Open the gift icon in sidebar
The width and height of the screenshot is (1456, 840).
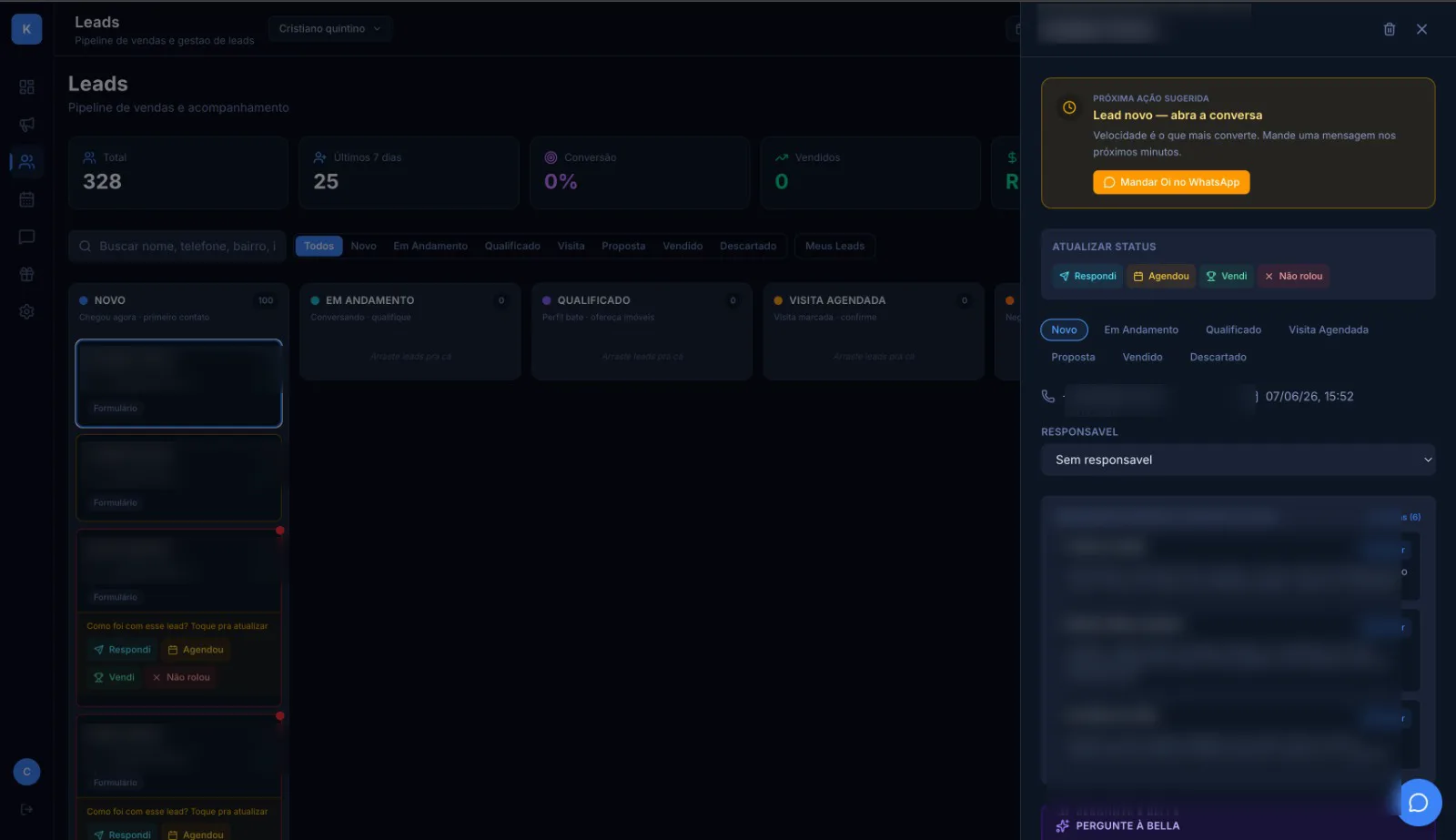[x=26, y=274]
